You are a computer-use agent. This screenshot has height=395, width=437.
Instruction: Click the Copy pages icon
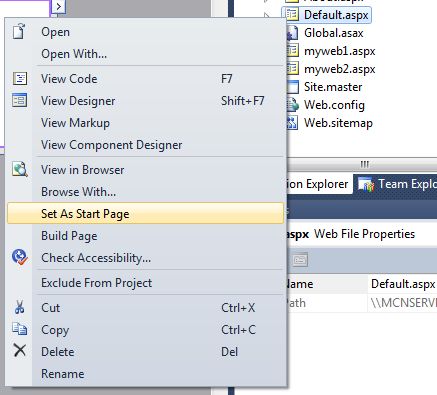20,329
